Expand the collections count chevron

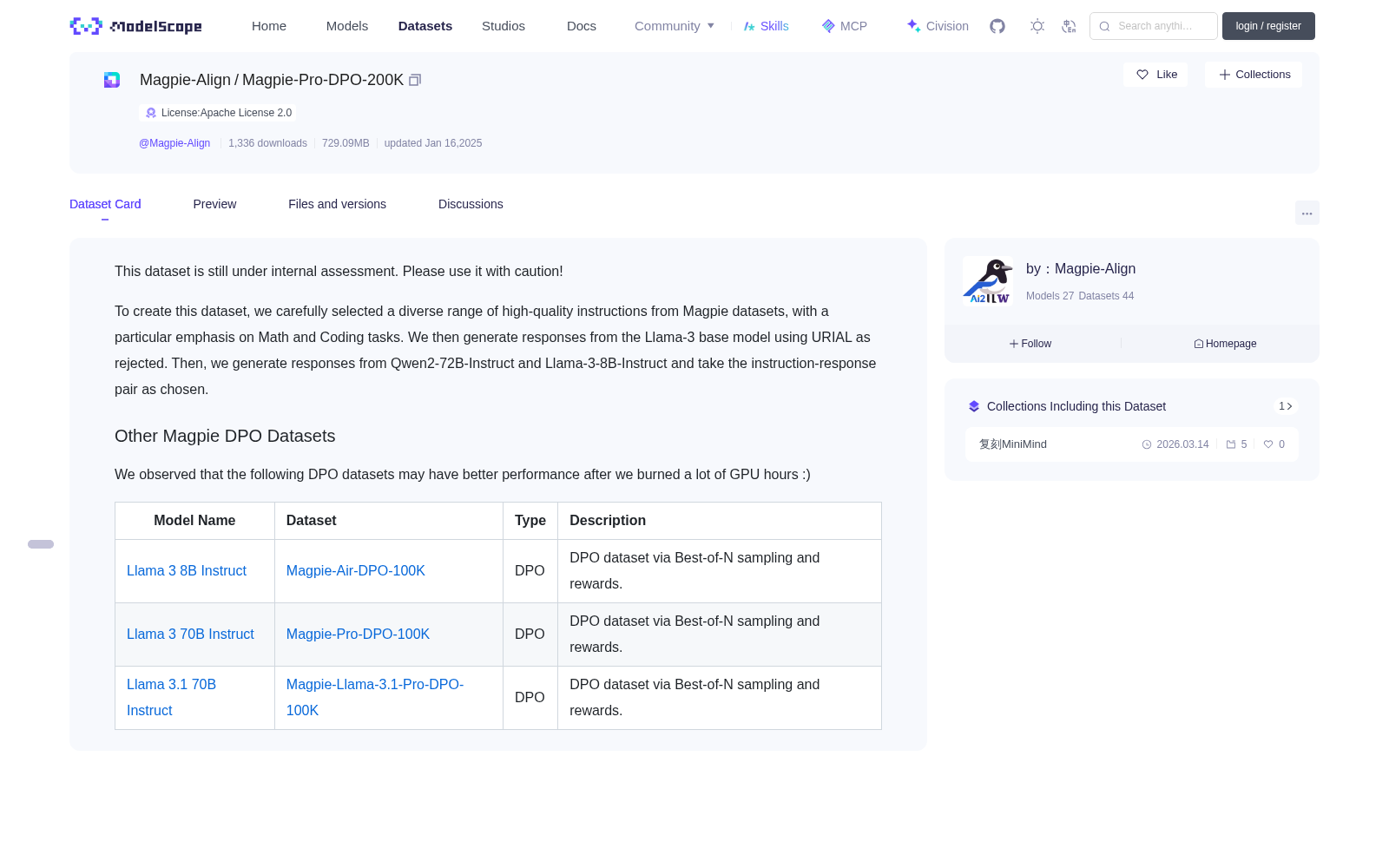[1286, 406]
